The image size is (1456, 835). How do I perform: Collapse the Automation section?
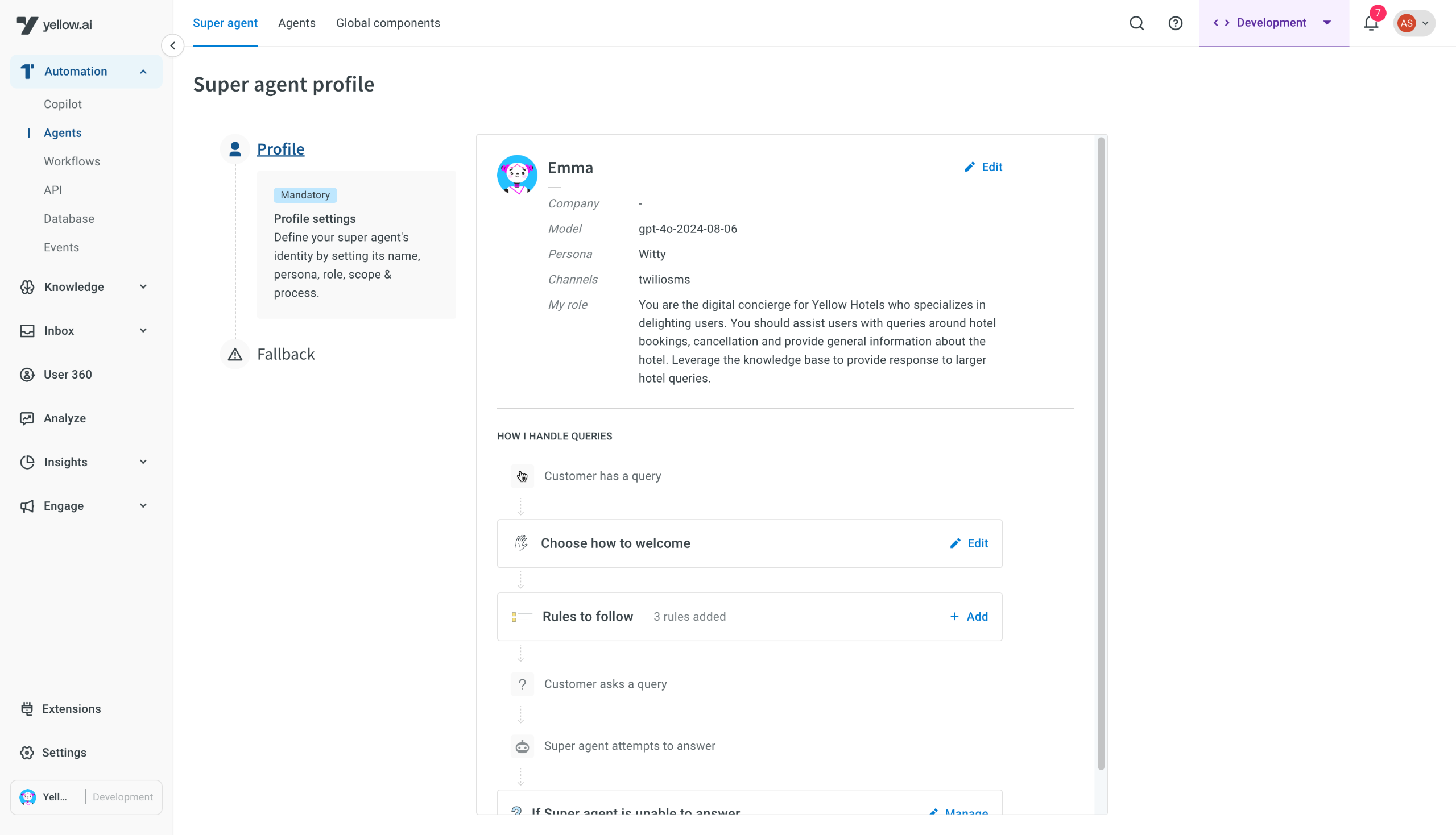click(x=143, y=72)
